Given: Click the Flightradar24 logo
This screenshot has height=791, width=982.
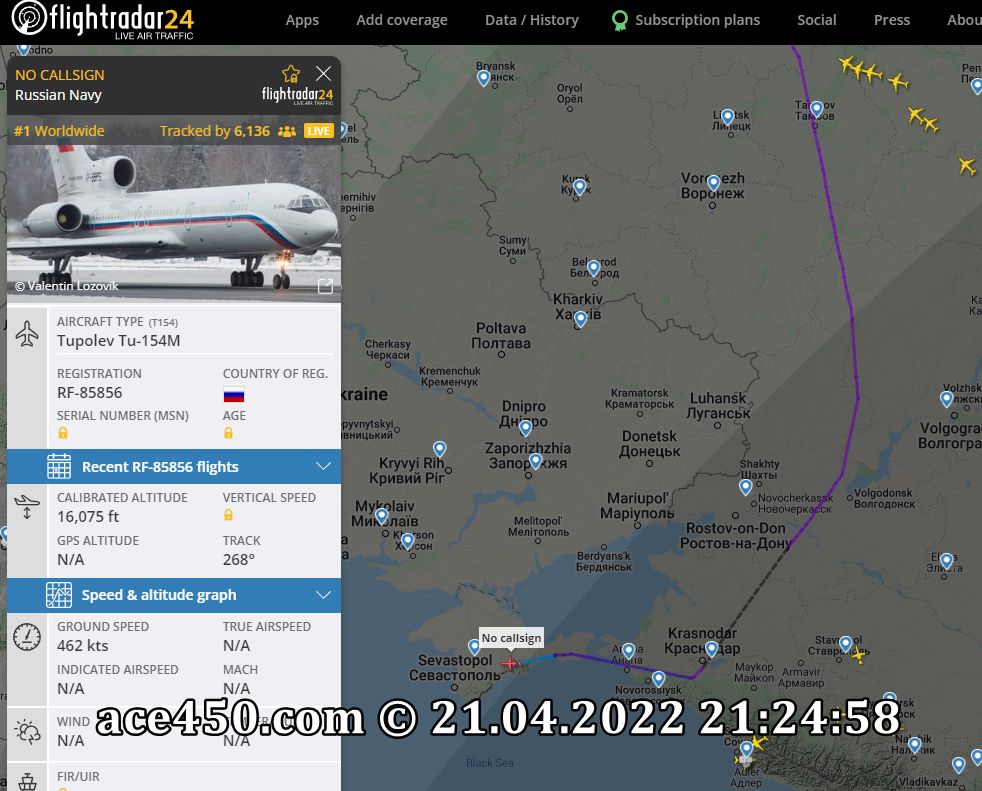Looking at the screenshot, I should coord(103,20).
